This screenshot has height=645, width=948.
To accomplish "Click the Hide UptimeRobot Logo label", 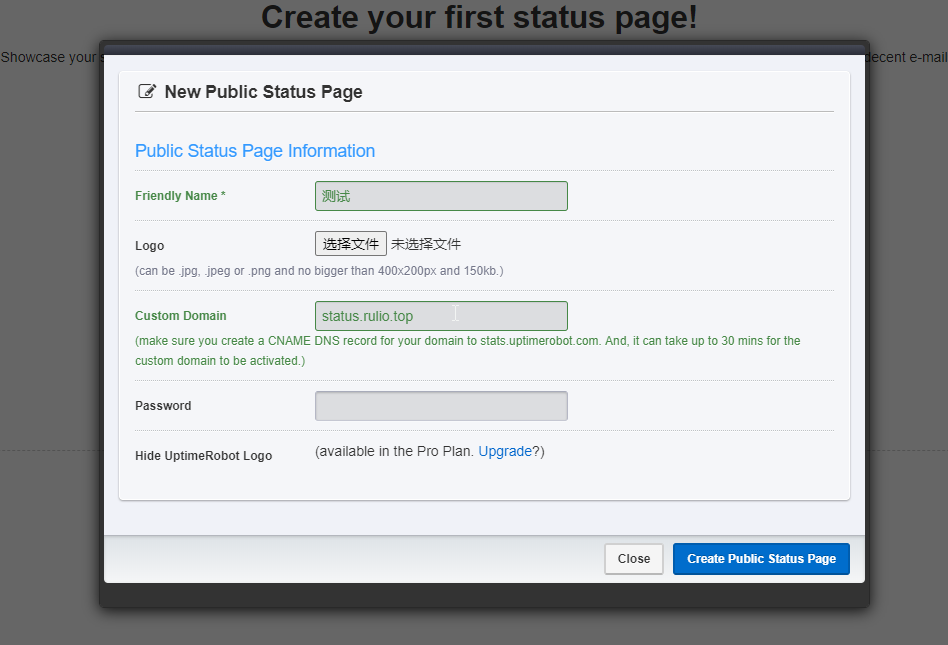I will click(203, 456).
